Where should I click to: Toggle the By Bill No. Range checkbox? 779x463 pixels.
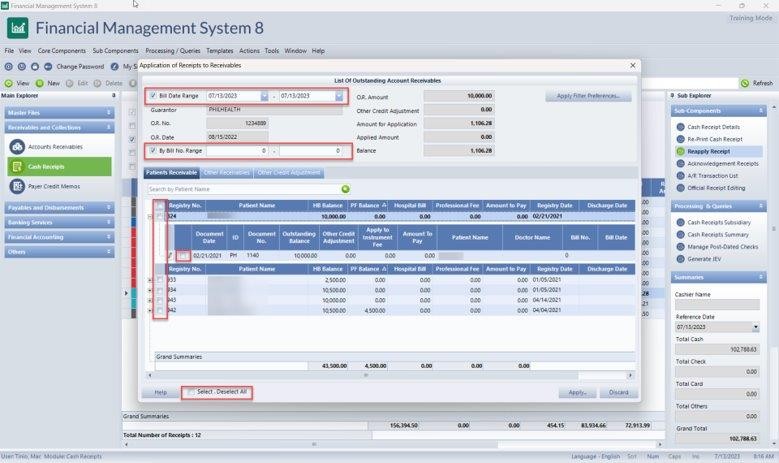153,150
